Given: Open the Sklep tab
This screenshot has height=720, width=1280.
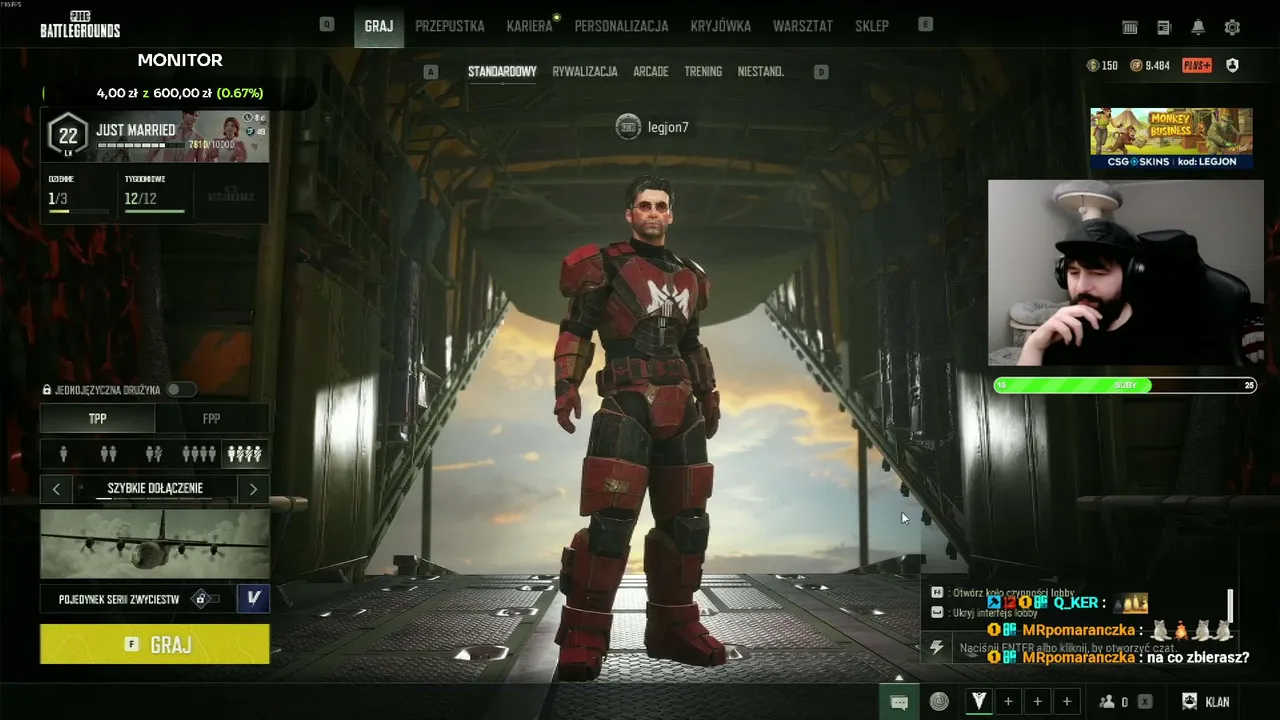Looking at the screenshot, I should click(872, 26).
